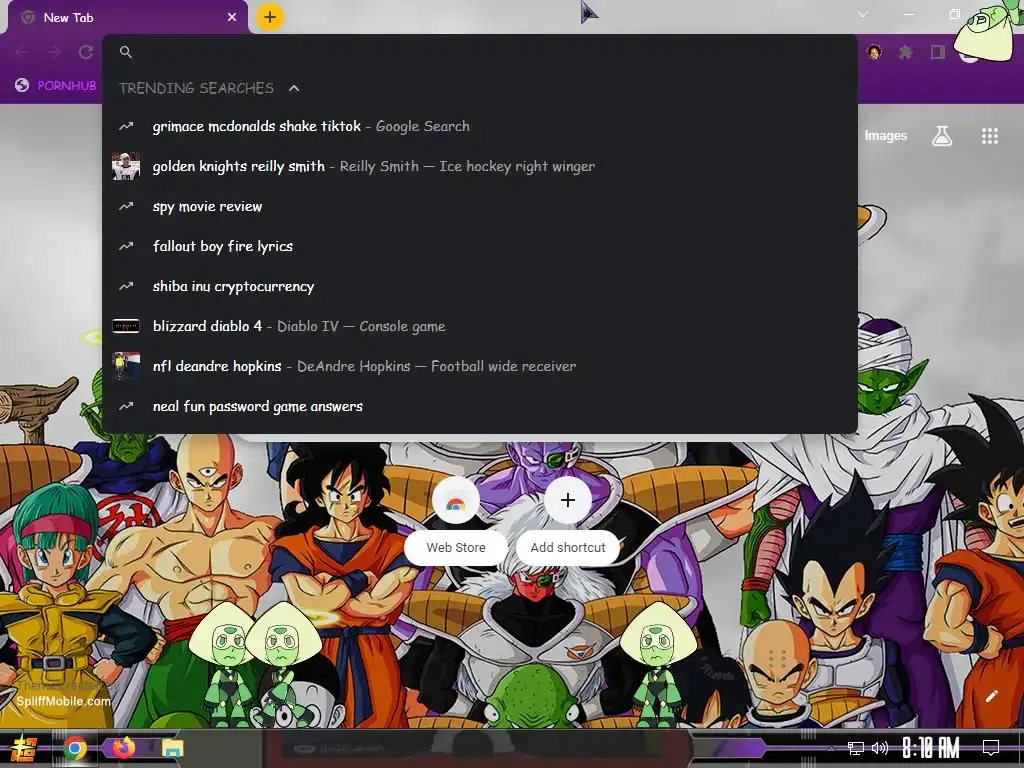The height and width of the screenshot is (768, 1024).
Task: Open the Windows Start button
Action: click(24, 748)
